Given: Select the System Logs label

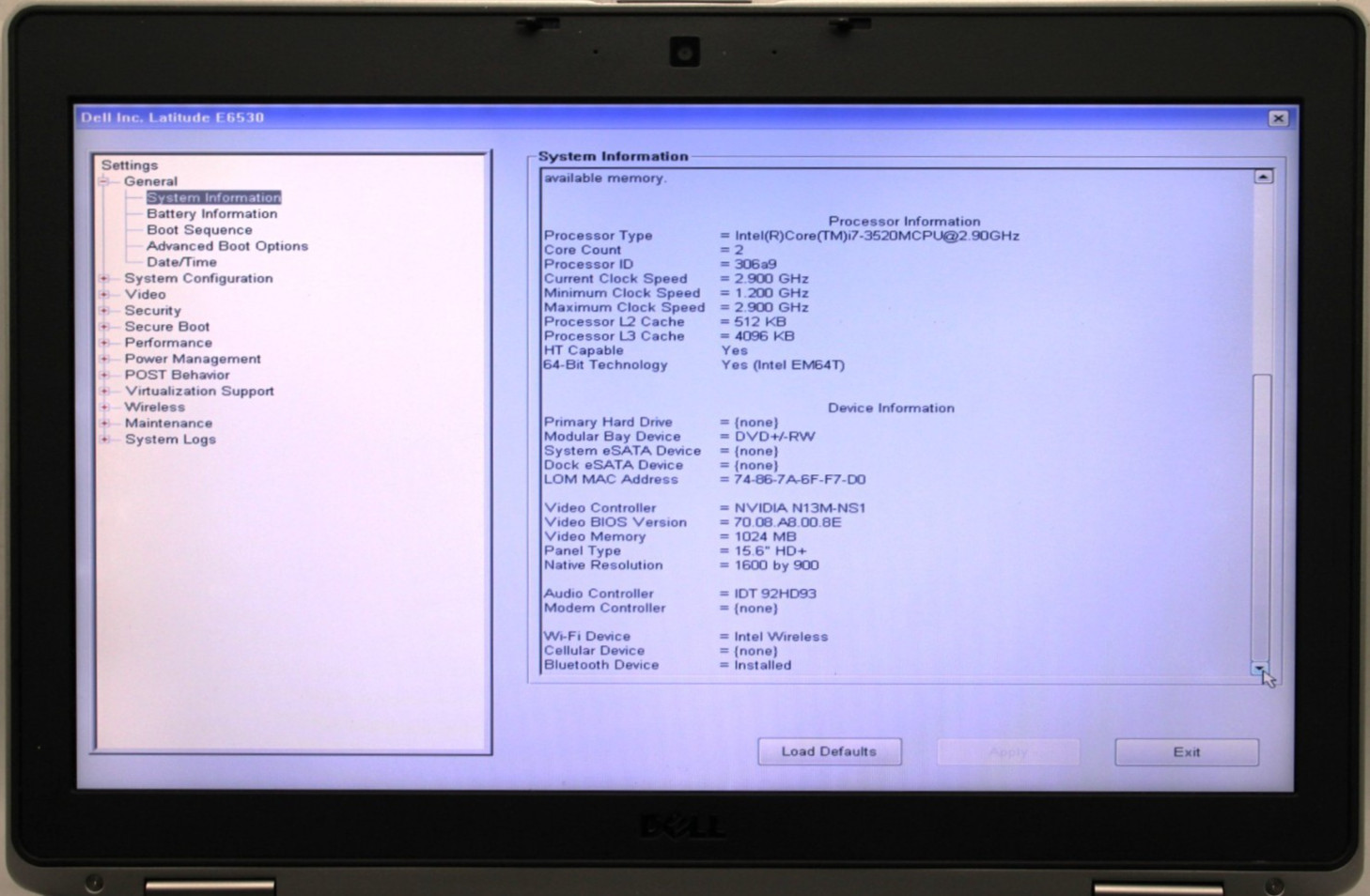Looking at the screenshot, I should point(170,439).
